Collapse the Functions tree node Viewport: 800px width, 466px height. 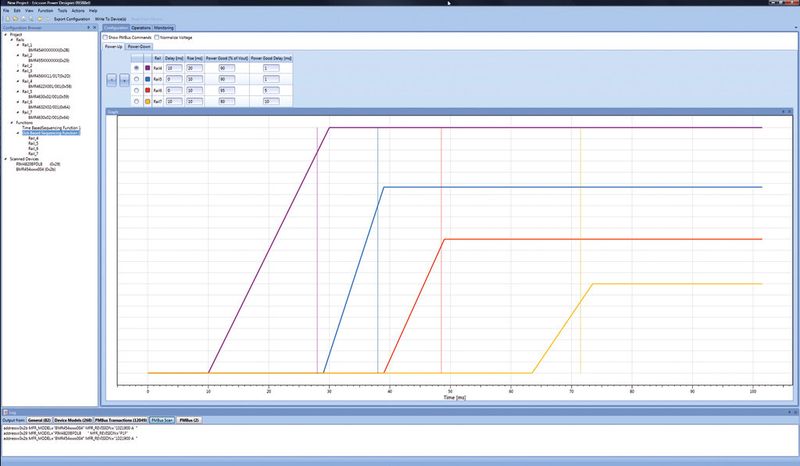[x=12, y=122]
